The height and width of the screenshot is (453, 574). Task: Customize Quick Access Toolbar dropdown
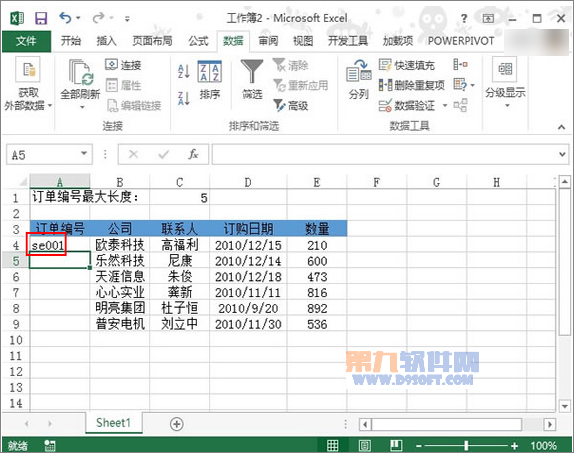coord(127,18)
